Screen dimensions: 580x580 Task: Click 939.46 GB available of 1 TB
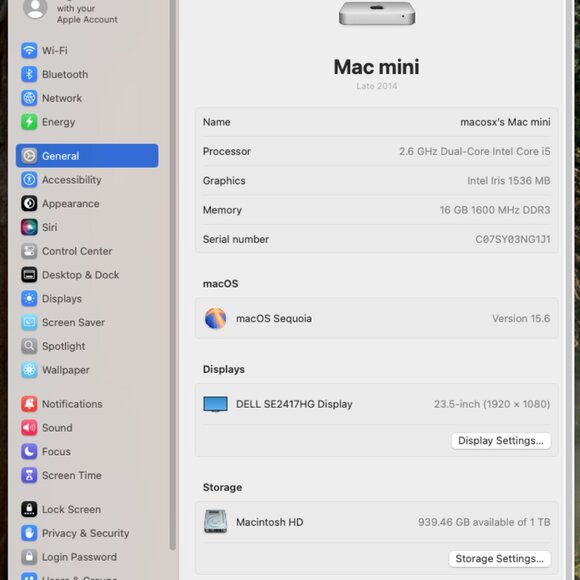(484, 522)
